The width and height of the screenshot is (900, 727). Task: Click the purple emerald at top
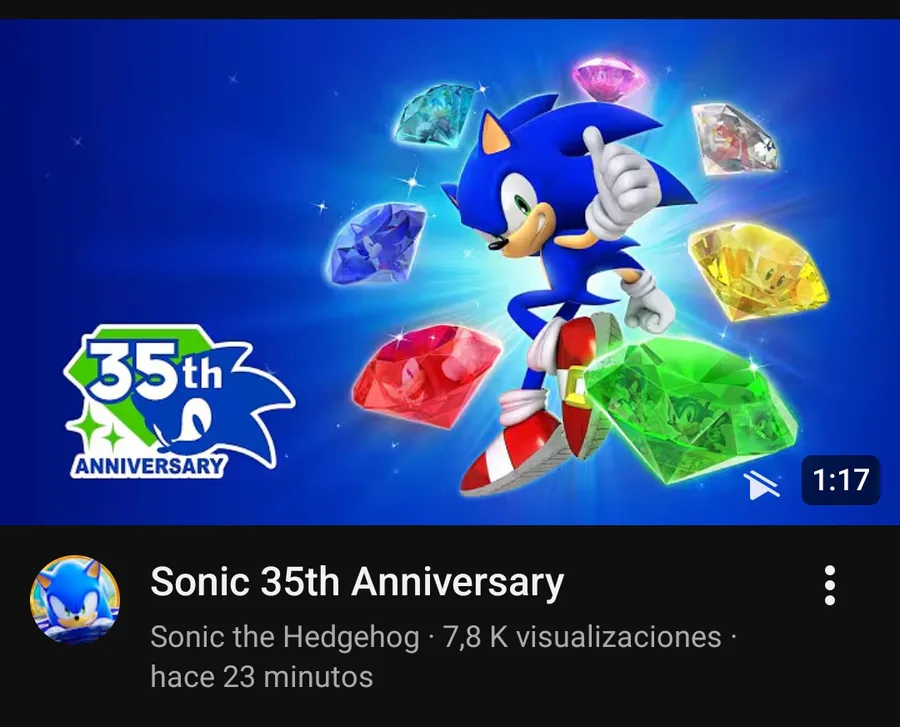click(610, 77)
